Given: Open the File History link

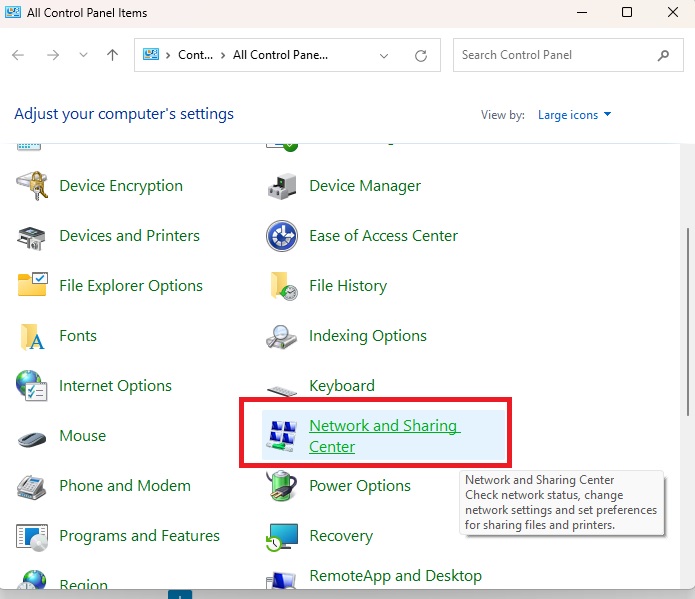Looking at the screenshot, I should 348,286.
